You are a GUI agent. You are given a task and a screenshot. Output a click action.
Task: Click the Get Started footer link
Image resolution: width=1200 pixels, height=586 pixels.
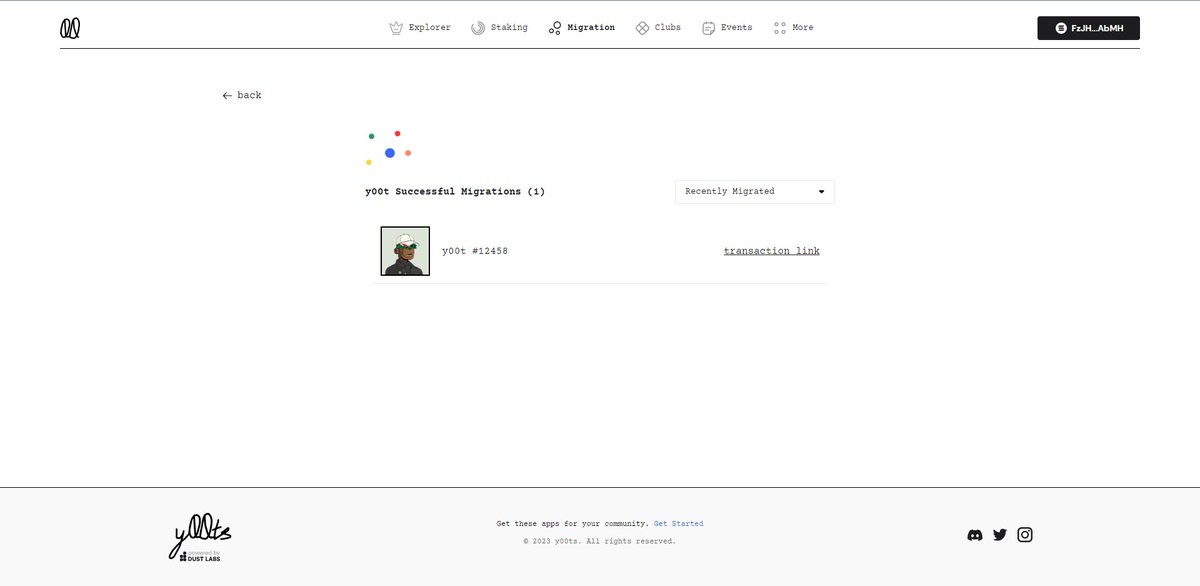click(x=679, y=524)
